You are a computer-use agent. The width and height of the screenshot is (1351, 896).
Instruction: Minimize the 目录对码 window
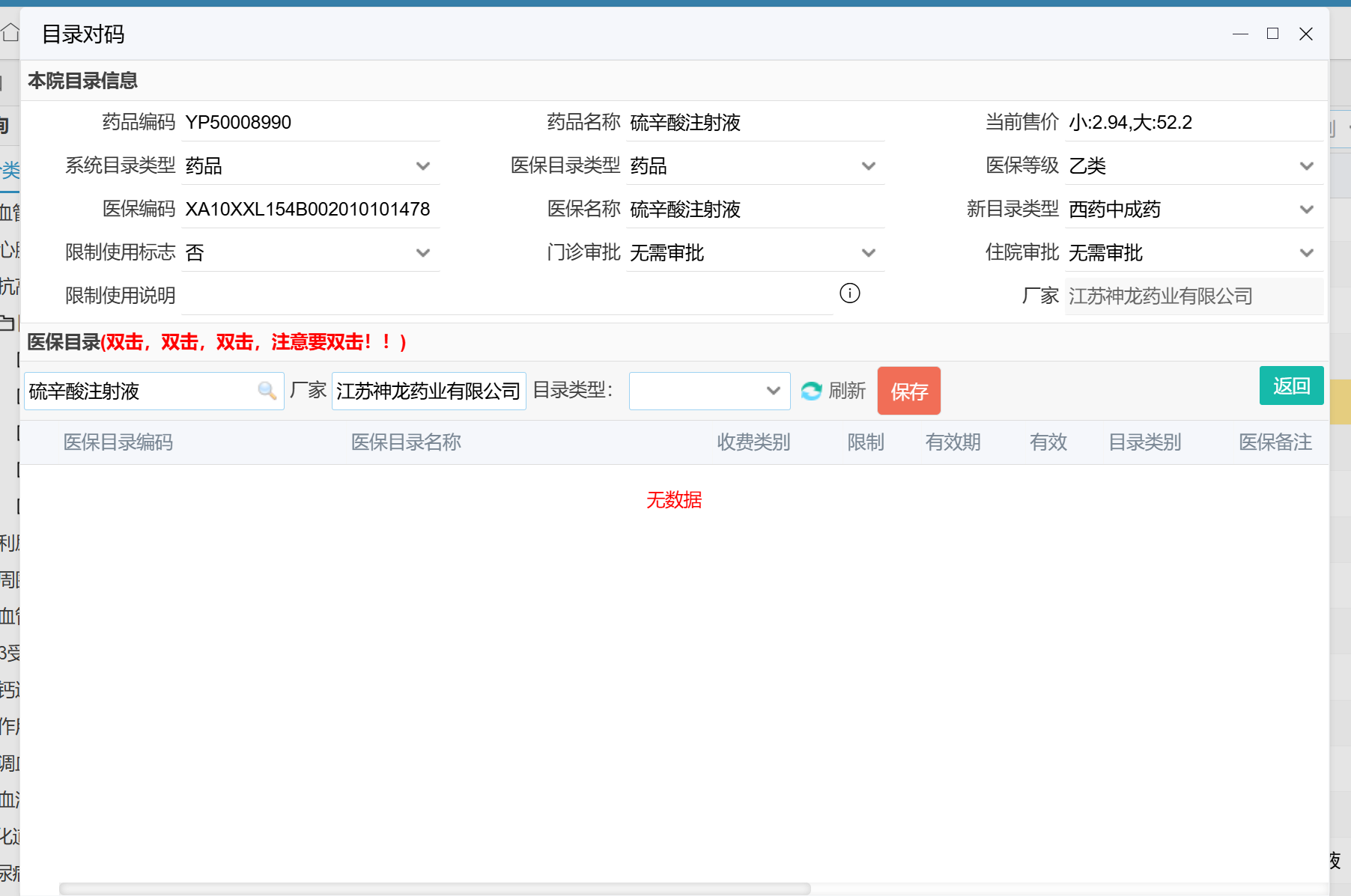coord(1240,34)
